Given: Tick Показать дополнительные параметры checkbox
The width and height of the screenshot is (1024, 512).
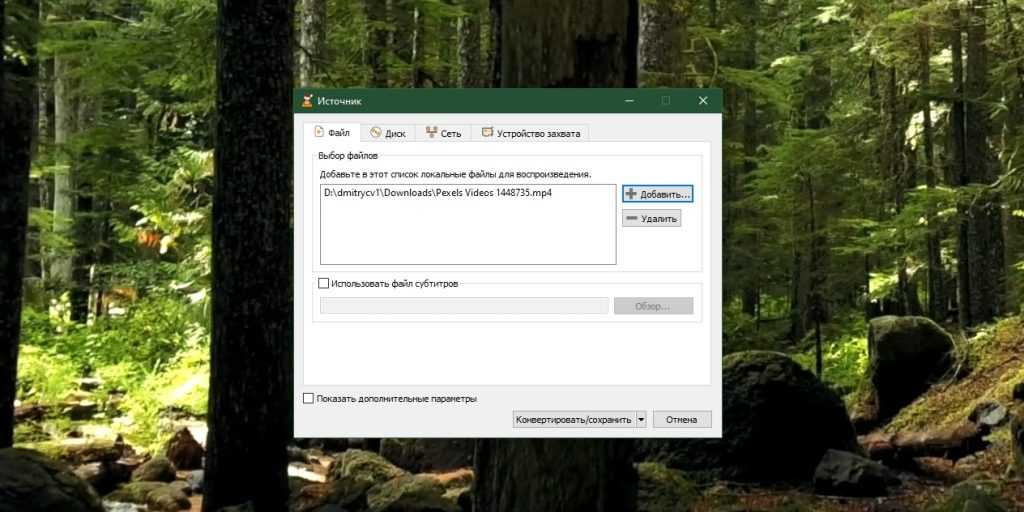Looking at the screenshot, I should coord(309,398).
